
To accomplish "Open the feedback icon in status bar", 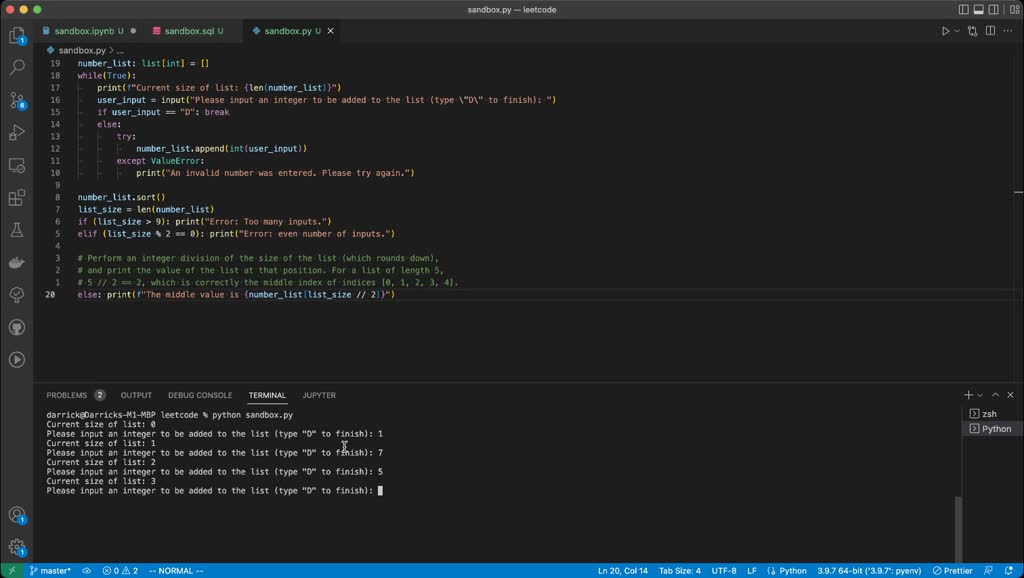I will tap(988, 571).
